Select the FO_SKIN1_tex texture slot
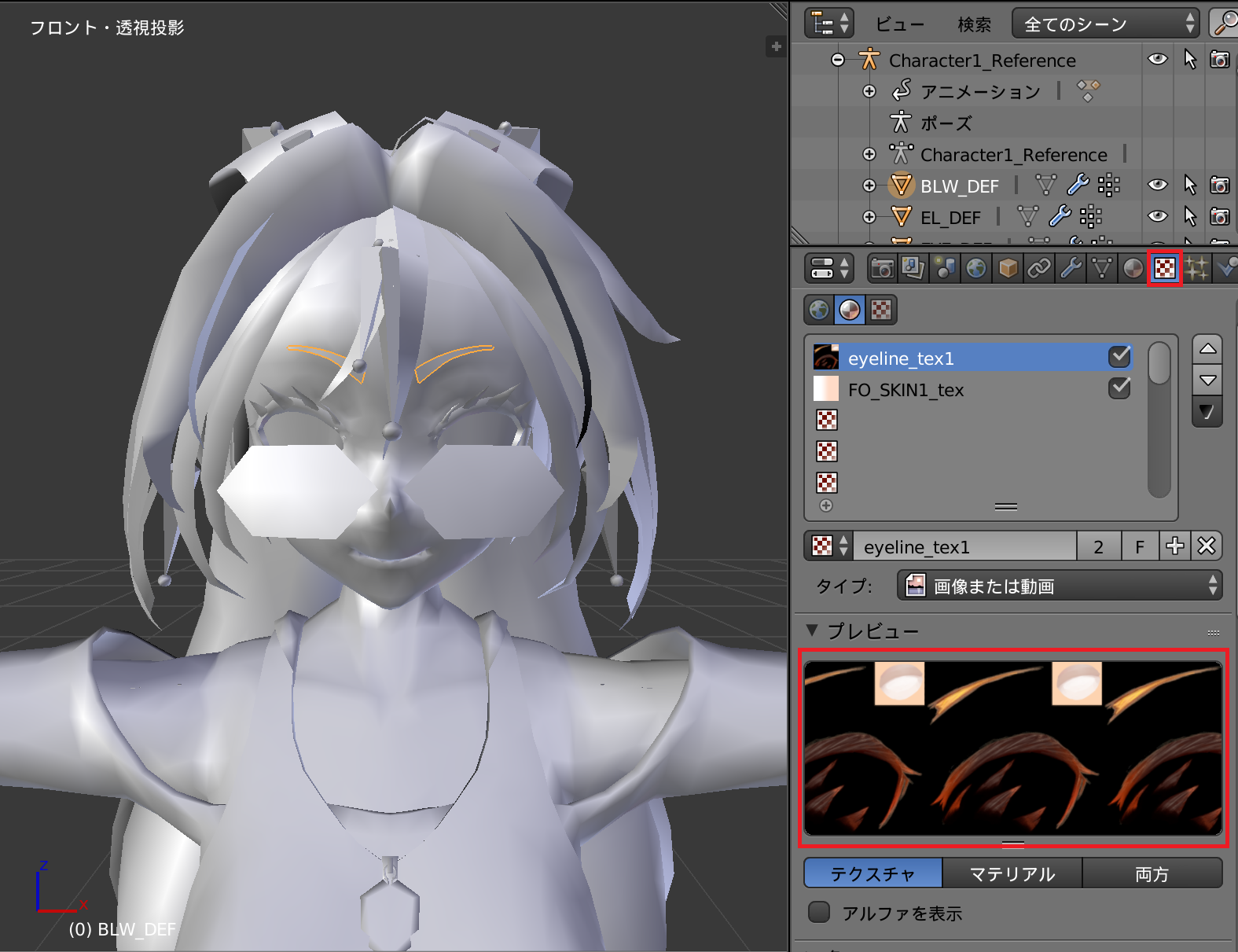Image resolution: width=1238 pixels, height=952 pixels. [x=973, y=389]
